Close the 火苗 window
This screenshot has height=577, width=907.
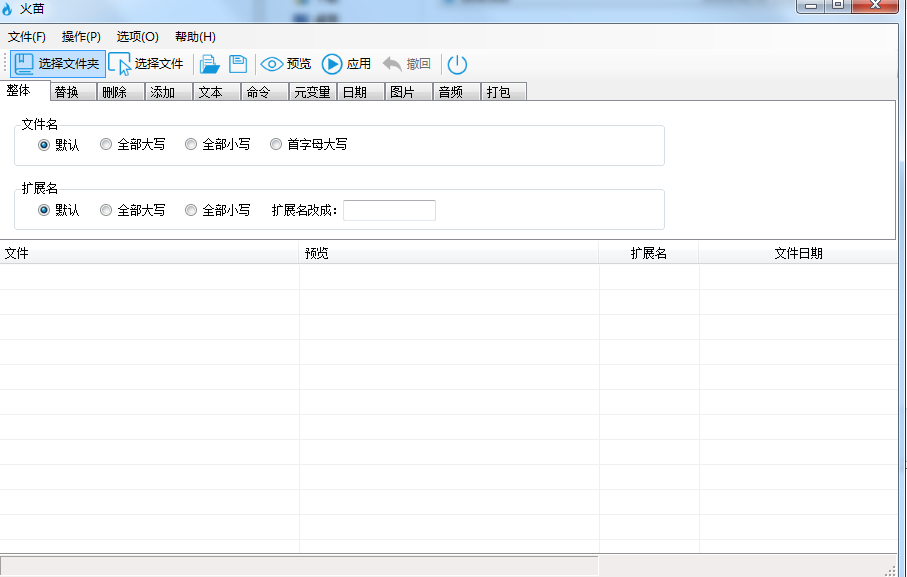(x=875, y=6)
